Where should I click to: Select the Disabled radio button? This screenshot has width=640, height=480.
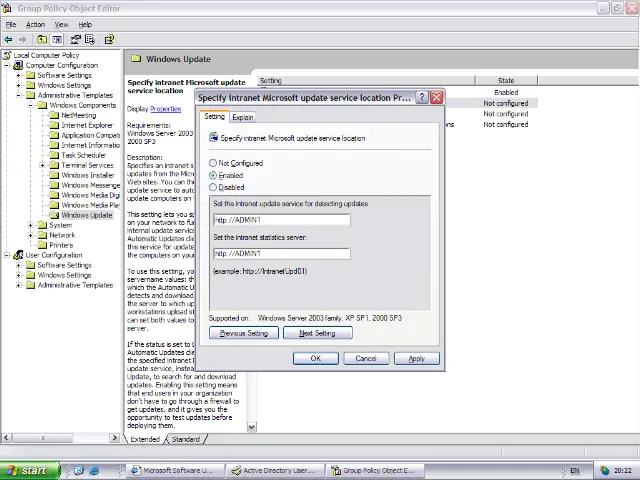point(213,187)
